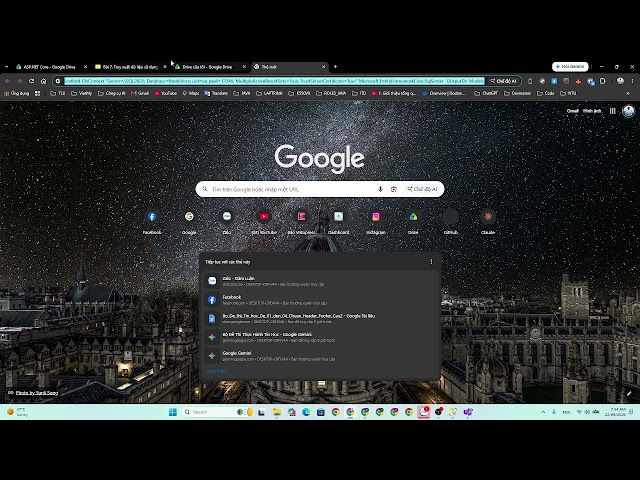Show hidden system tray icons

(543, 412)
